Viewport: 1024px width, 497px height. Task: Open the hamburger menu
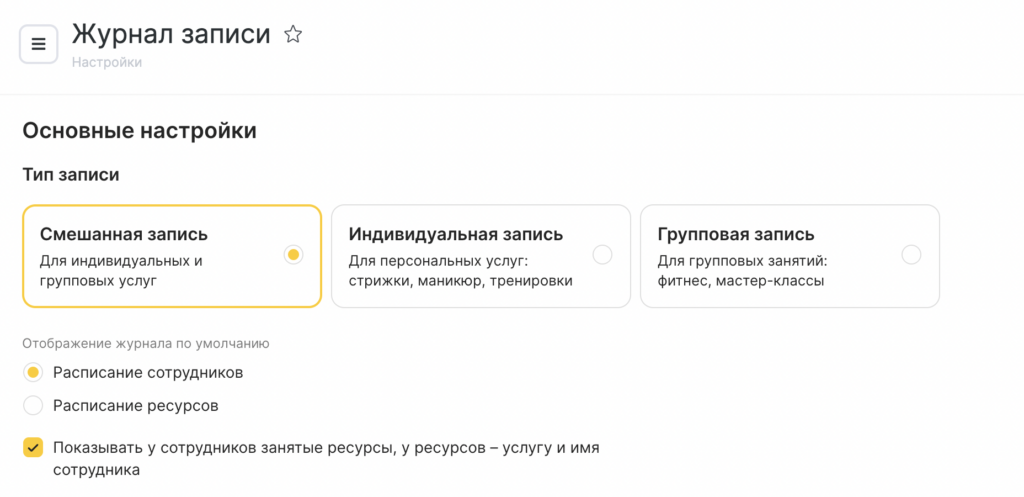point(39,44)
